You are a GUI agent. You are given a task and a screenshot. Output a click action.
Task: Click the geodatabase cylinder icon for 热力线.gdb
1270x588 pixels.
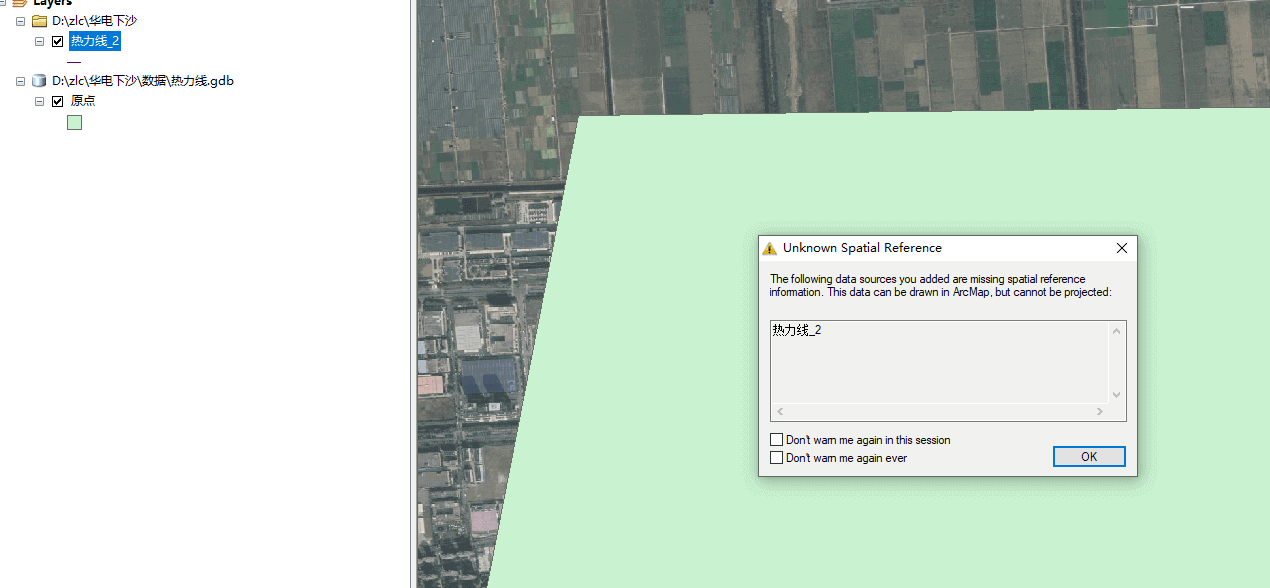click(x=39, y=81)
